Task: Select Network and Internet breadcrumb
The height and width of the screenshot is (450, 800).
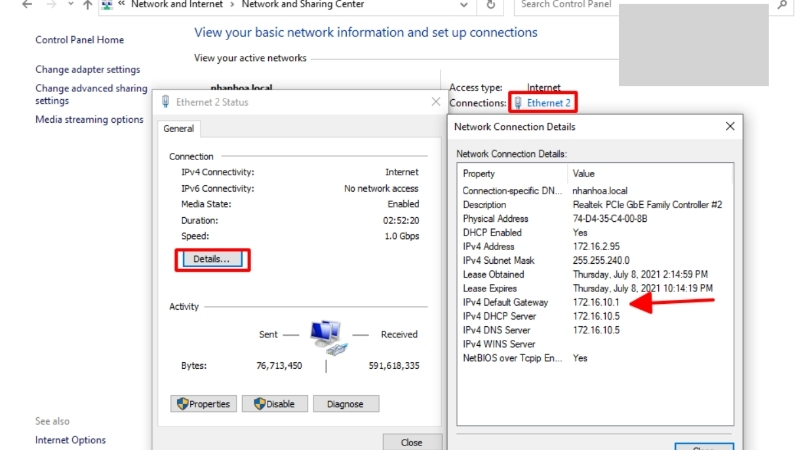Action: pyautogui.click(x=177, y=5)
